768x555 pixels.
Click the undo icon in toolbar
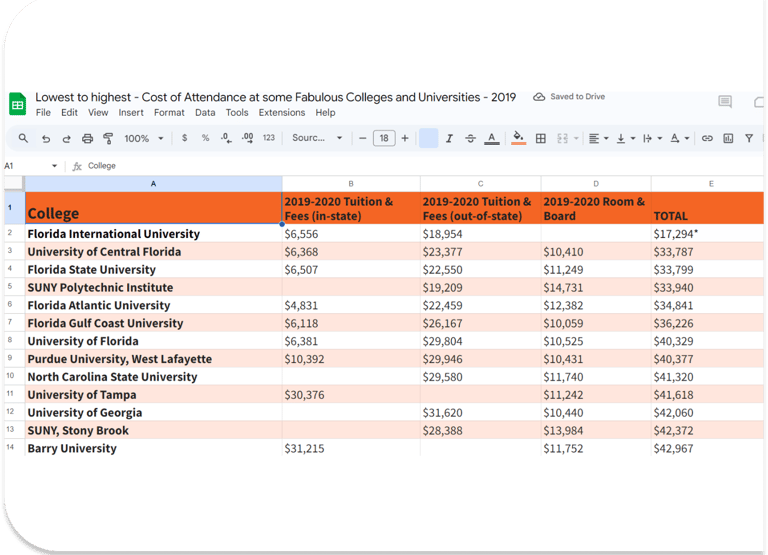click(x=46, y=139)
